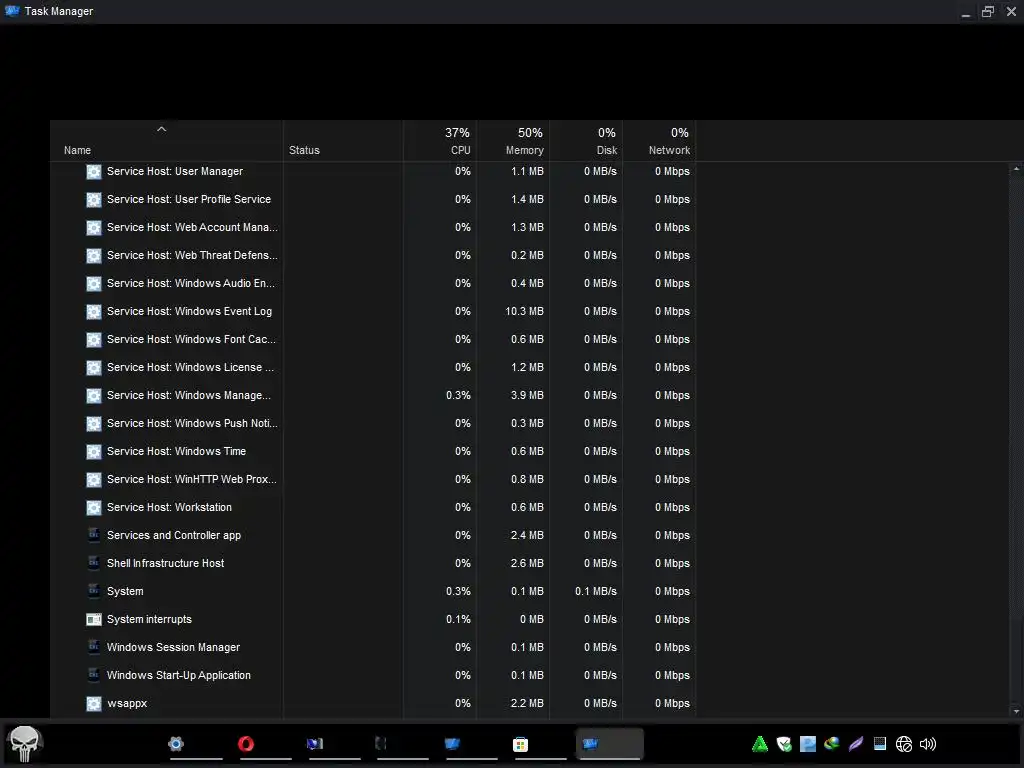Screen dimensions: 1024x768
Task: Click the Services and Controller app process icon
Action: pyautogui.click(x=94, y=535)
